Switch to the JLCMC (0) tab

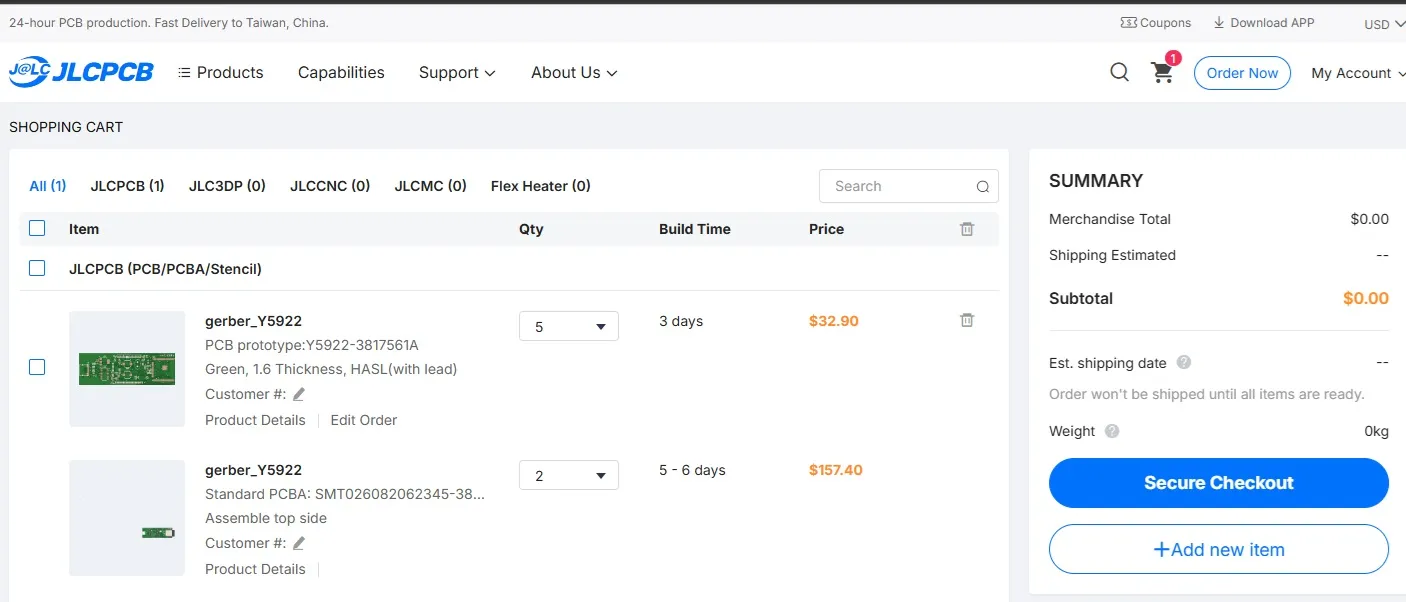[x=430, y=186]
